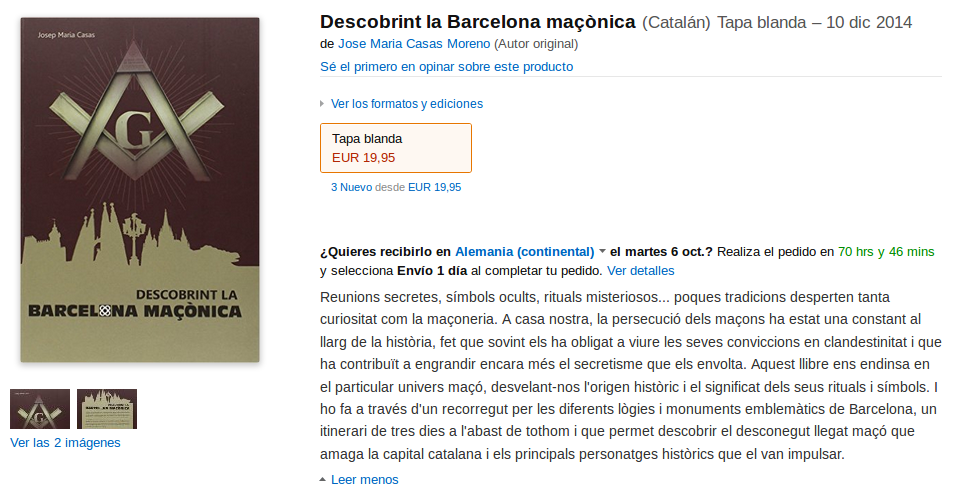980x498 pixels.
Task: Open the Ver las 2 imágenes link
Action: (65, 442)
